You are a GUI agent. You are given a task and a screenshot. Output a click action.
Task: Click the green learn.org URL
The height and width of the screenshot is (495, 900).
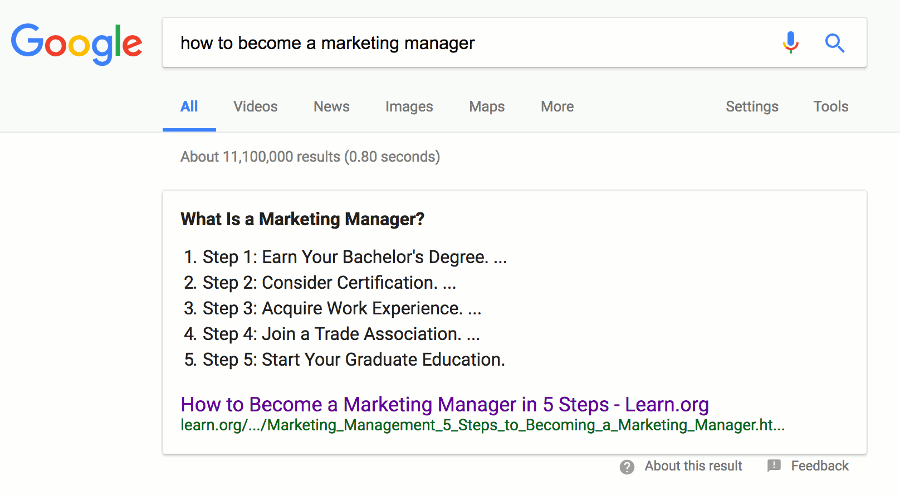tap(482, 425)
